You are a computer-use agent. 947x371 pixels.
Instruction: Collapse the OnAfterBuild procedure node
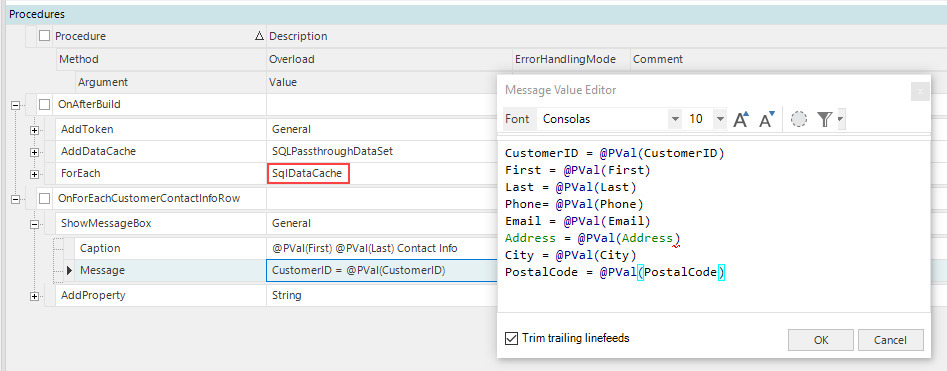tap(15, 105)
